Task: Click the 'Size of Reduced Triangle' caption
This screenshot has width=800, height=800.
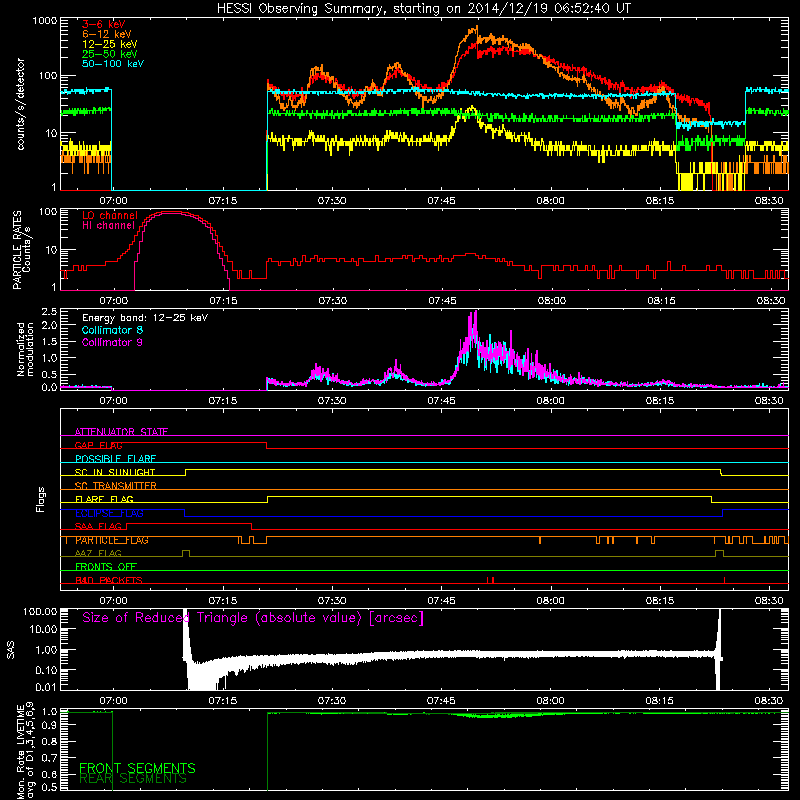Action: click(253, 618)
